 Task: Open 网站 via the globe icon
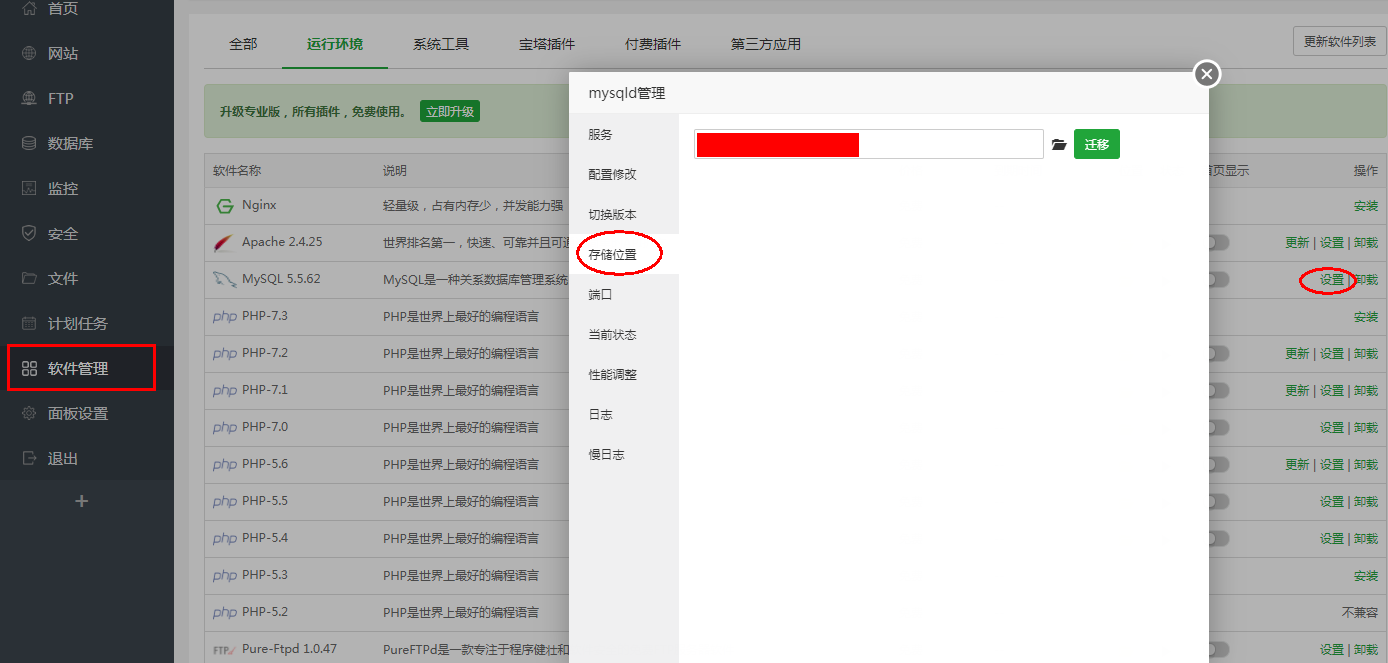pyautogui.click(x=29, y=53)
